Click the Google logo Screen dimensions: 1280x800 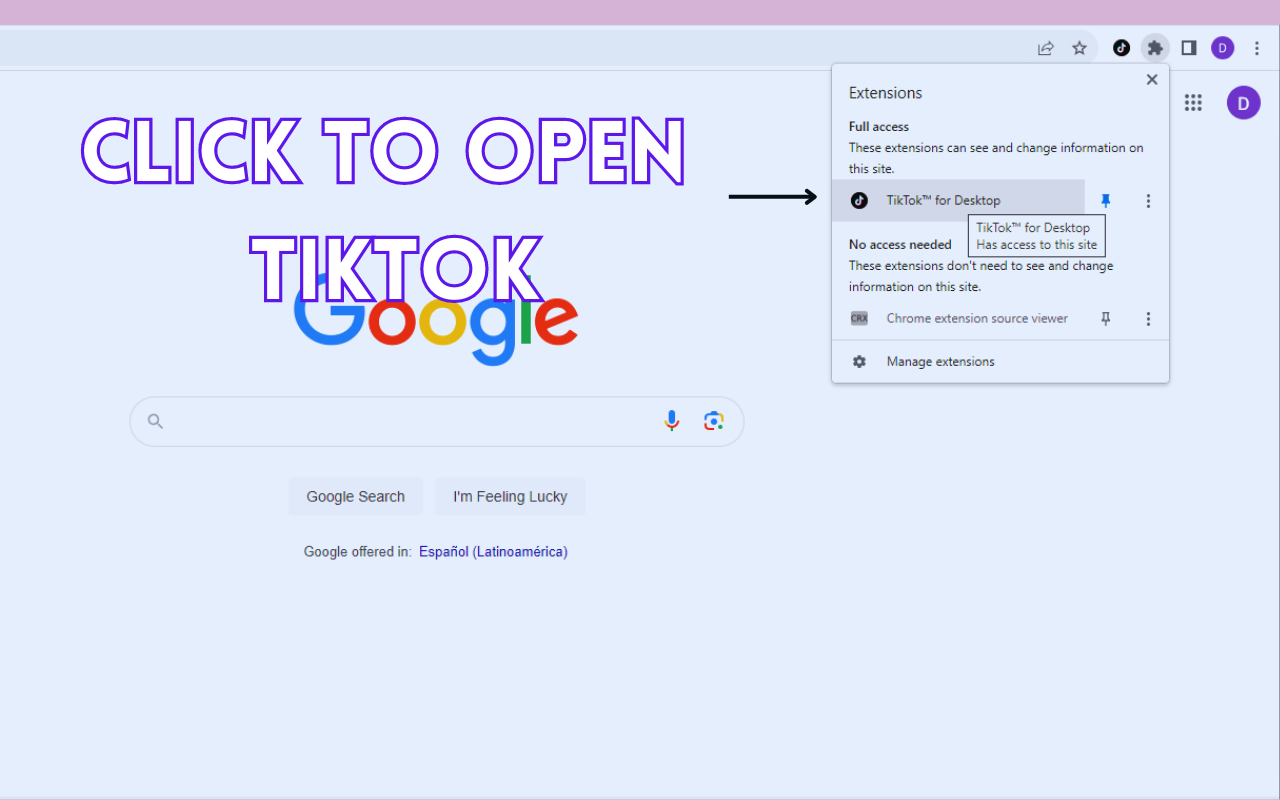[436, 318]
